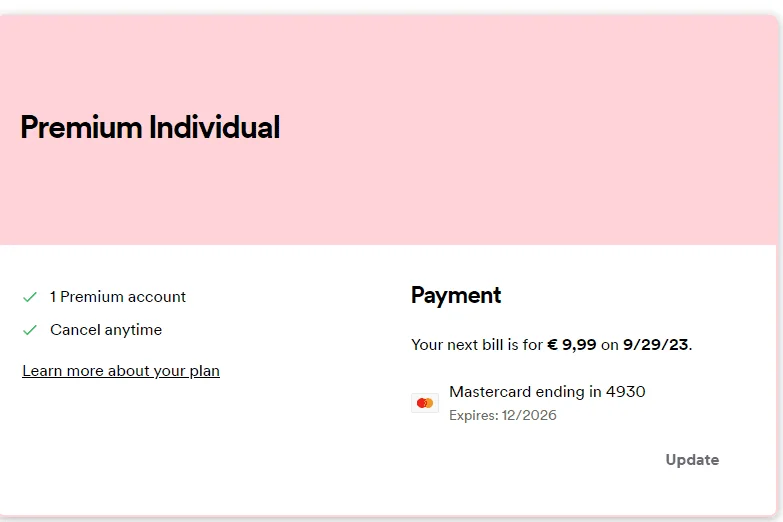The width and height of the screenshot is (783, 522).
Task: Click the green checkmark beside Cancel anytime
Action: click(x=30, y=330)
